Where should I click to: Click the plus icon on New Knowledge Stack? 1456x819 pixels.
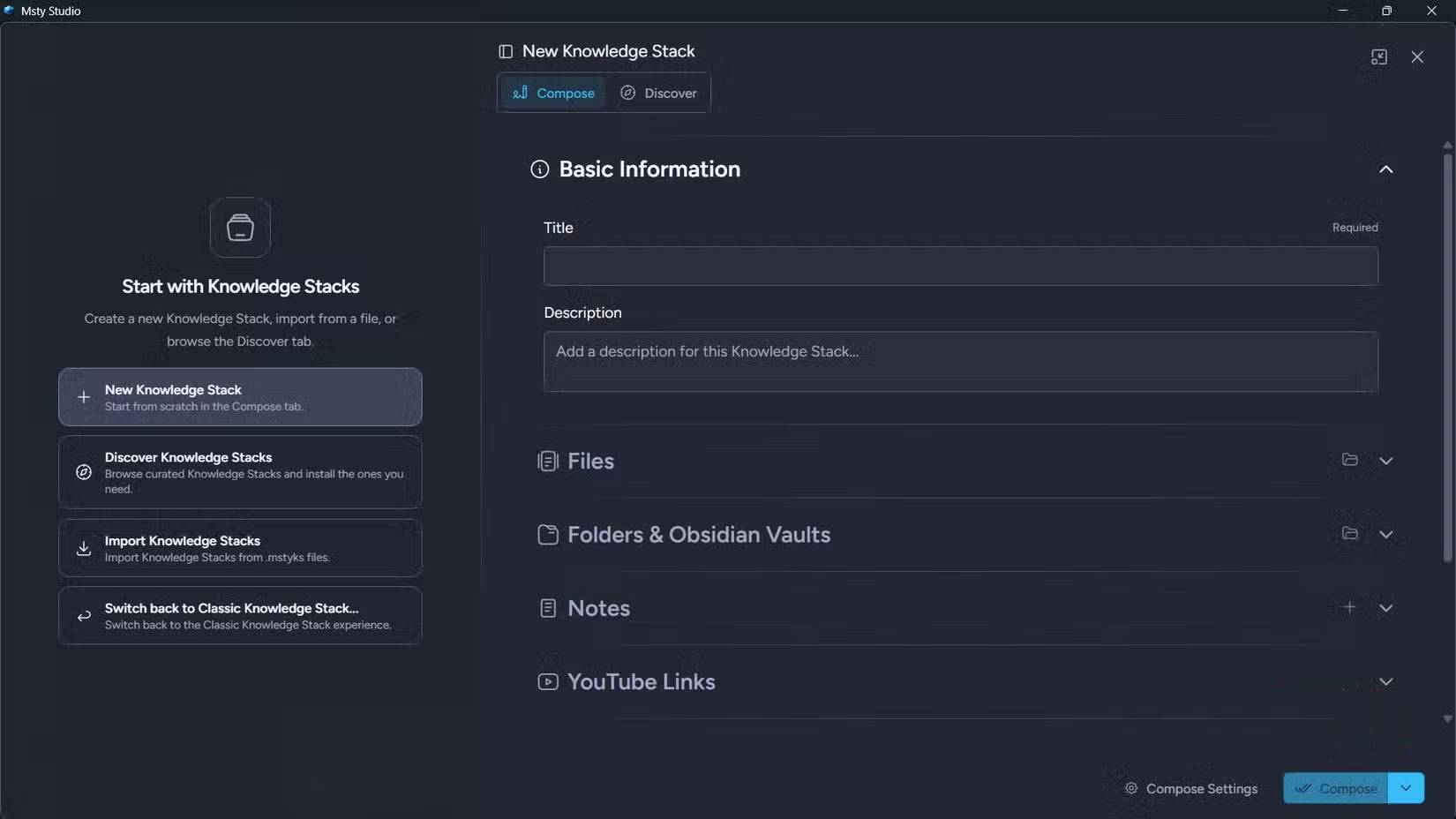click(84, 397)
